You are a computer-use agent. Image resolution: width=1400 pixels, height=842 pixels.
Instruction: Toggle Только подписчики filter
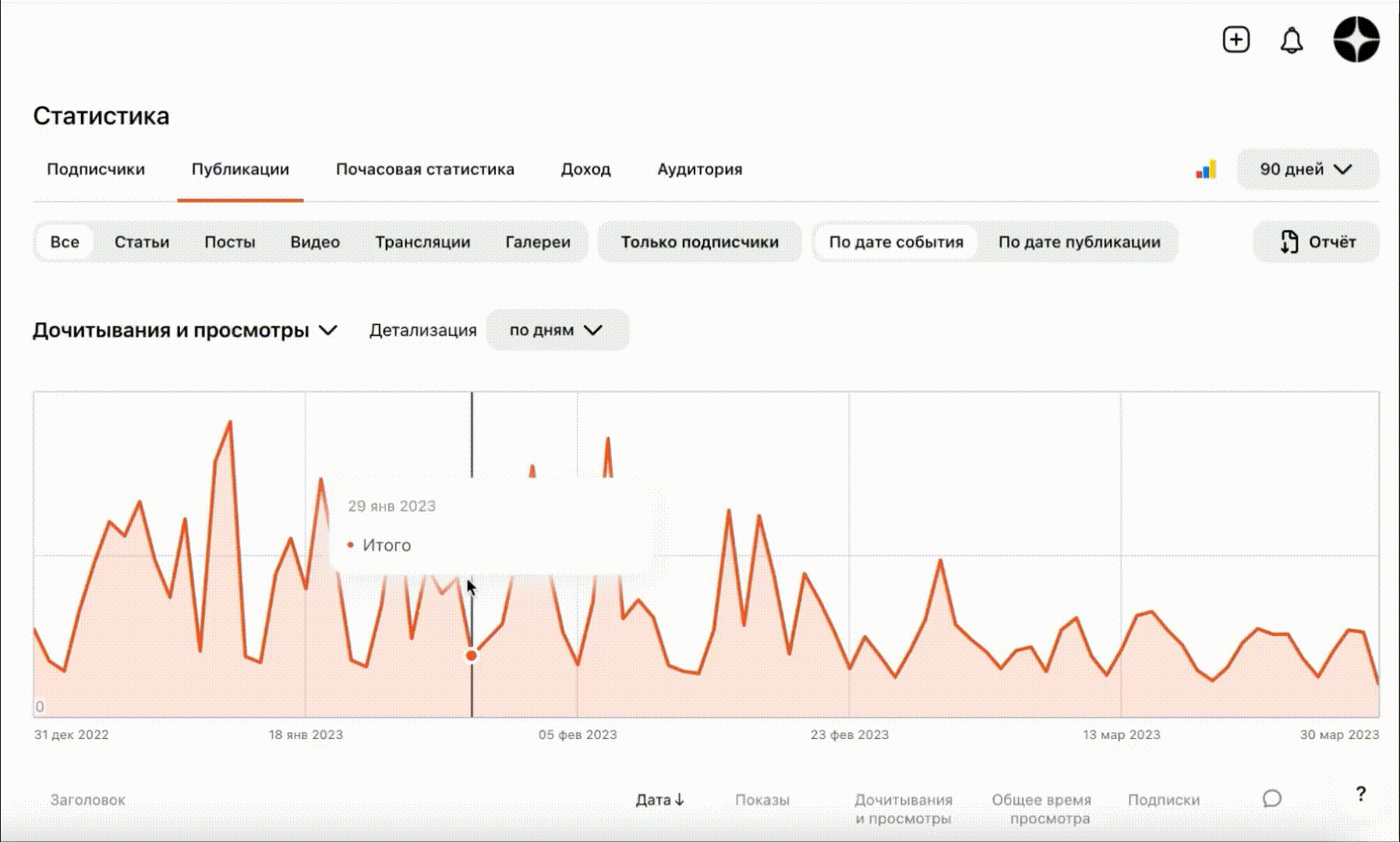699,242
